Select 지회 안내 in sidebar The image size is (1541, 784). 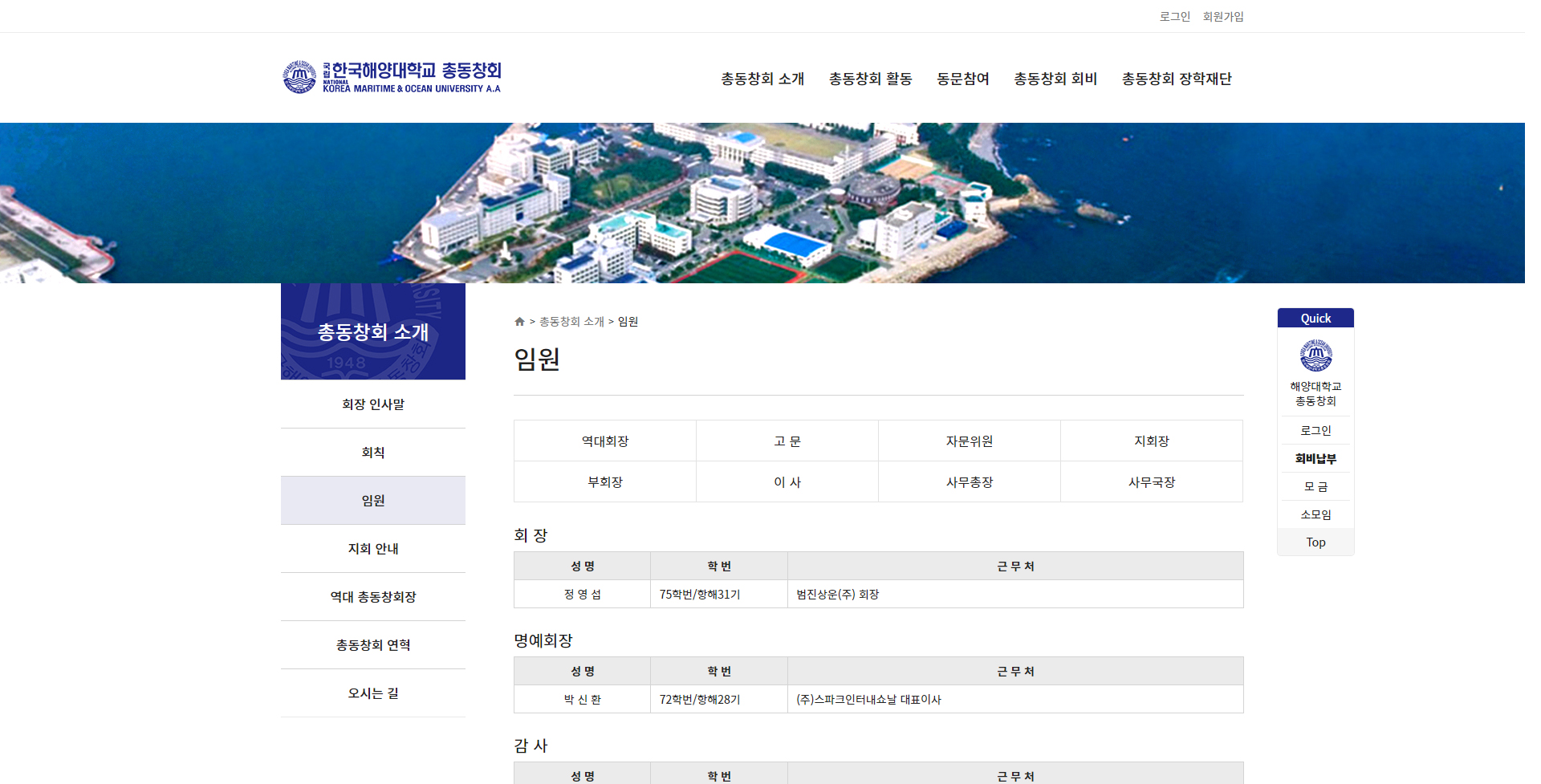coord(373,549)
